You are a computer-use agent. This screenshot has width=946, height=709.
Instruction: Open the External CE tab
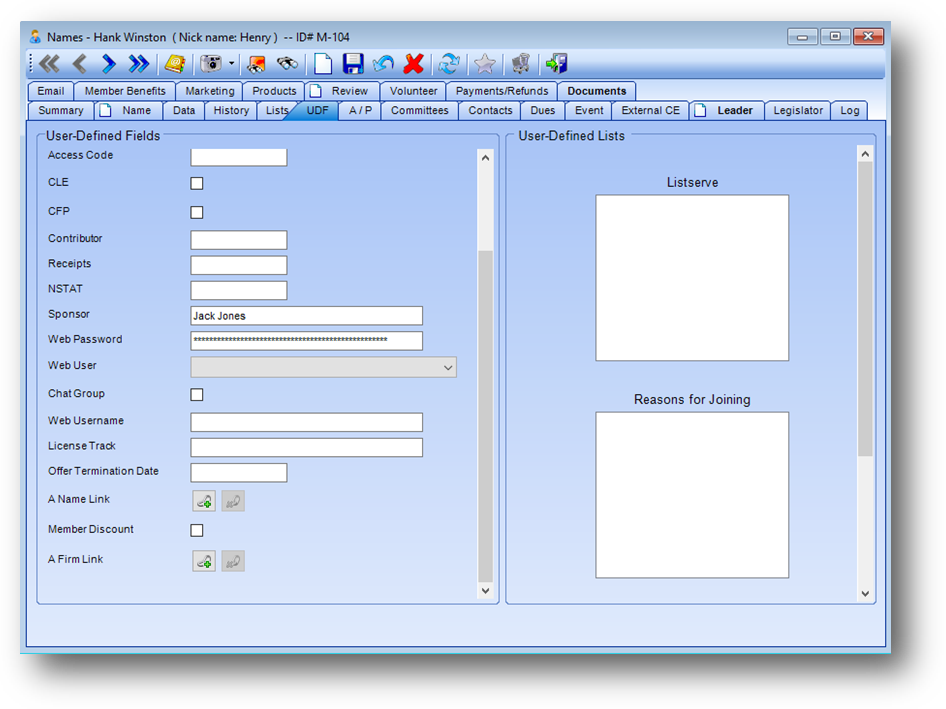point(650,110)
